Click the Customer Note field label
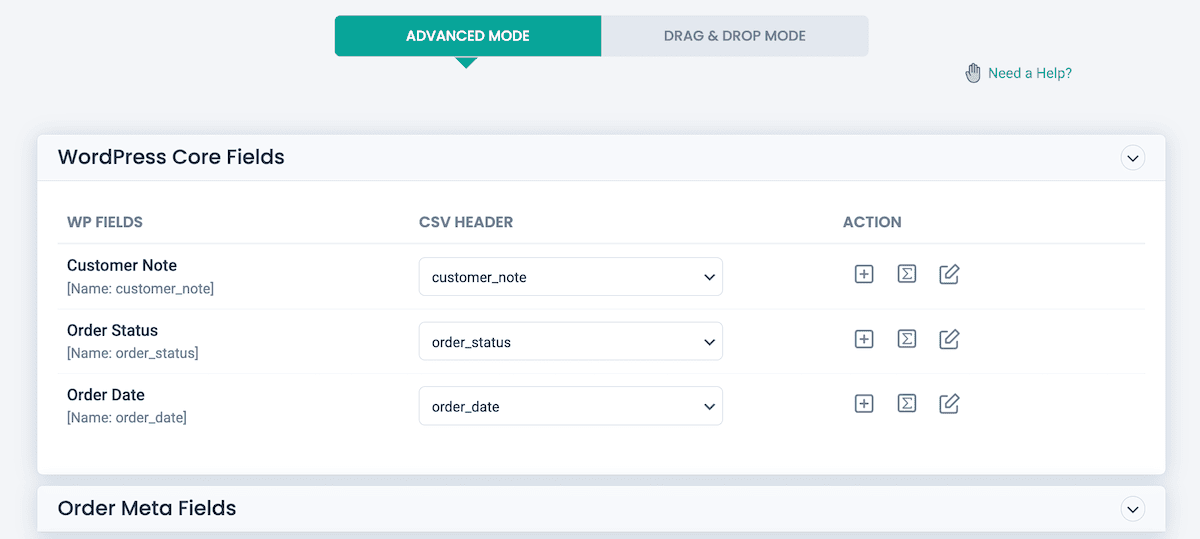The width and height of the screenshot is (1200, 539). click(122, 265)
